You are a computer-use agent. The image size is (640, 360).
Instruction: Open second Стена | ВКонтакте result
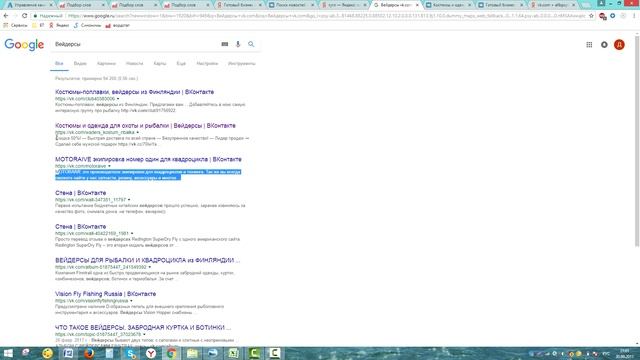coord(80,227)
